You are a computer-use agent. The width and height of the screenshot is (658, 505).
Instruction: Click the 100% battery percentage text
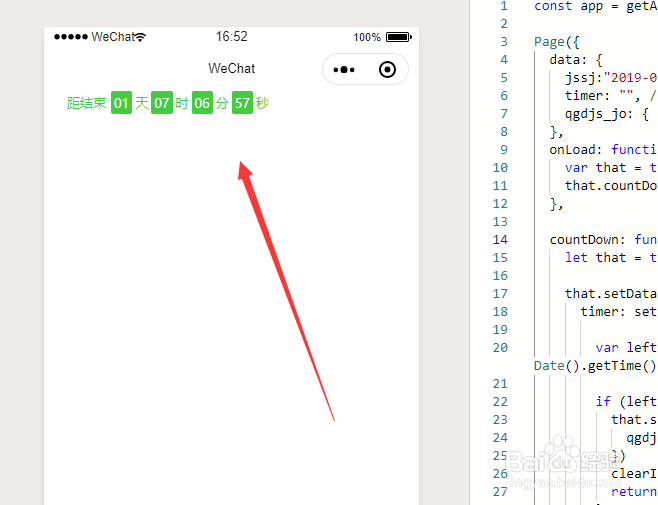pos(367,37)
